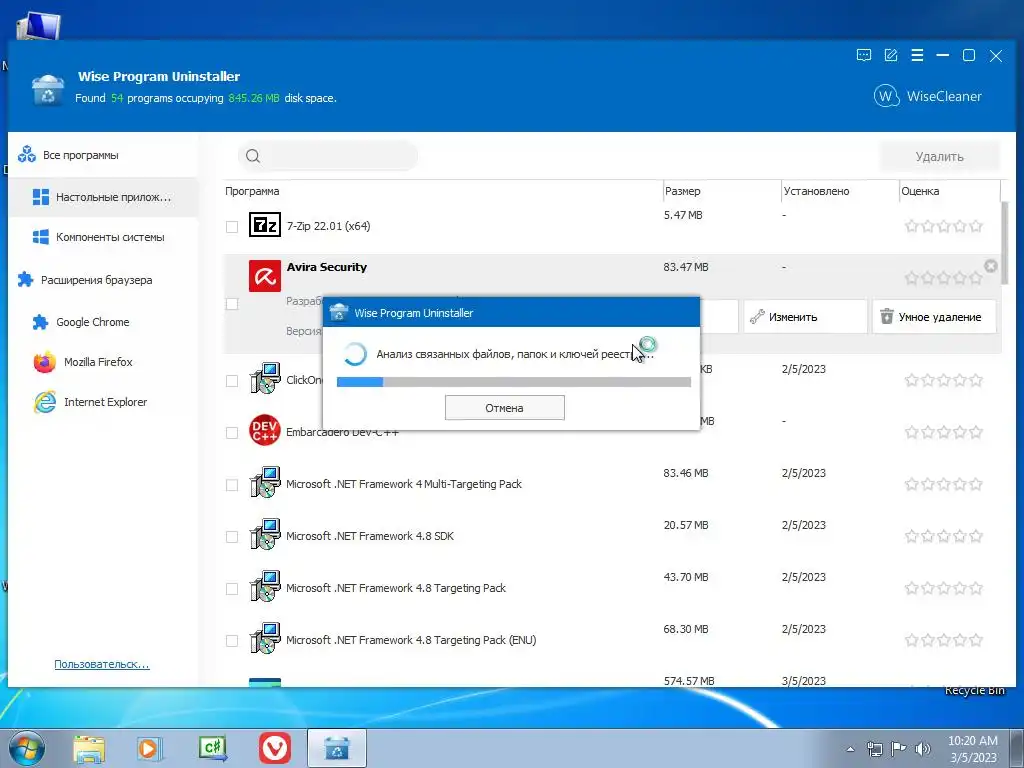The image size is (1024, 768).
Task: Open Vivaldi browser from taskbar
Action: tap(275, 748)
